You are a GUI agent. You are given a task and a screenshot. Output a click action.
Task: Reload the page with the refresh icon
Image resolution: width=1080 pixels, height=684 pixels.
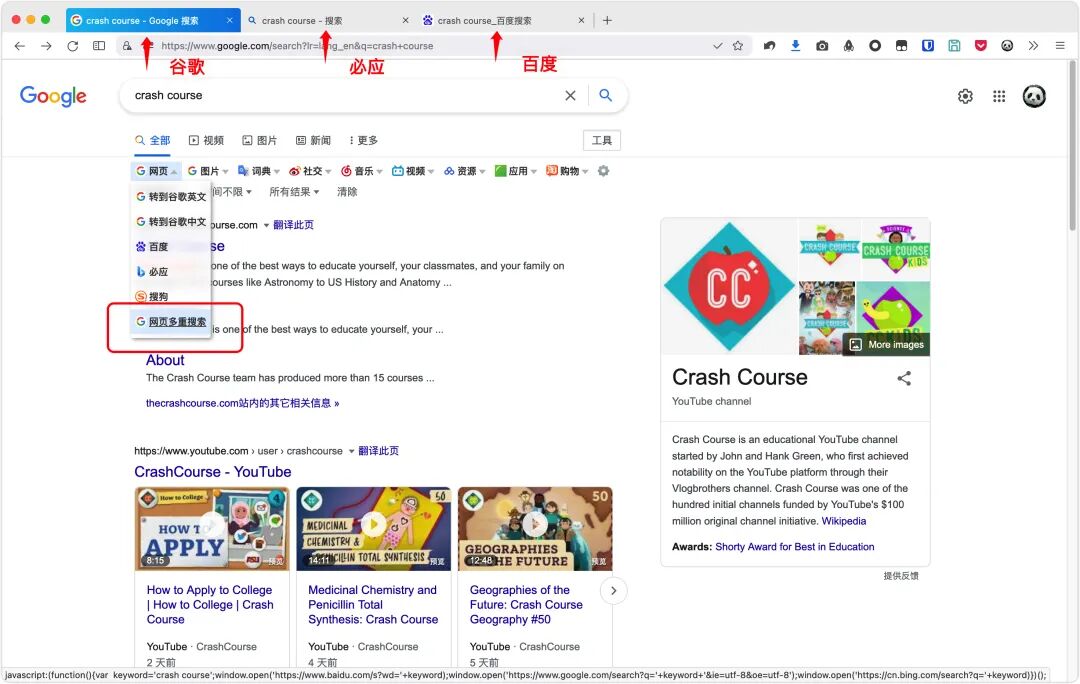(72, 46)
